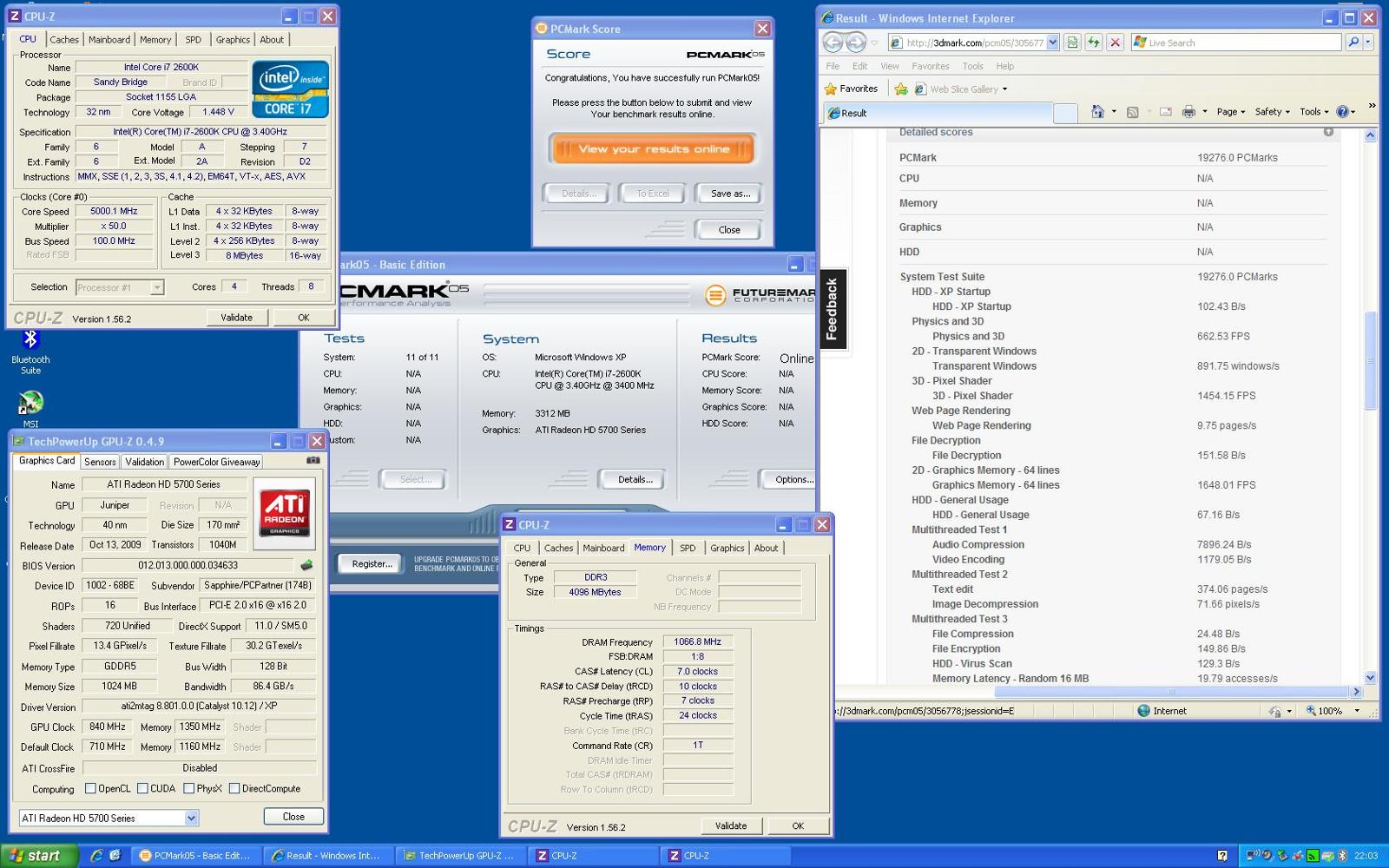Save GPU BIOS using chip icon
Screen dimensions: 1389x868
point(306,565)
